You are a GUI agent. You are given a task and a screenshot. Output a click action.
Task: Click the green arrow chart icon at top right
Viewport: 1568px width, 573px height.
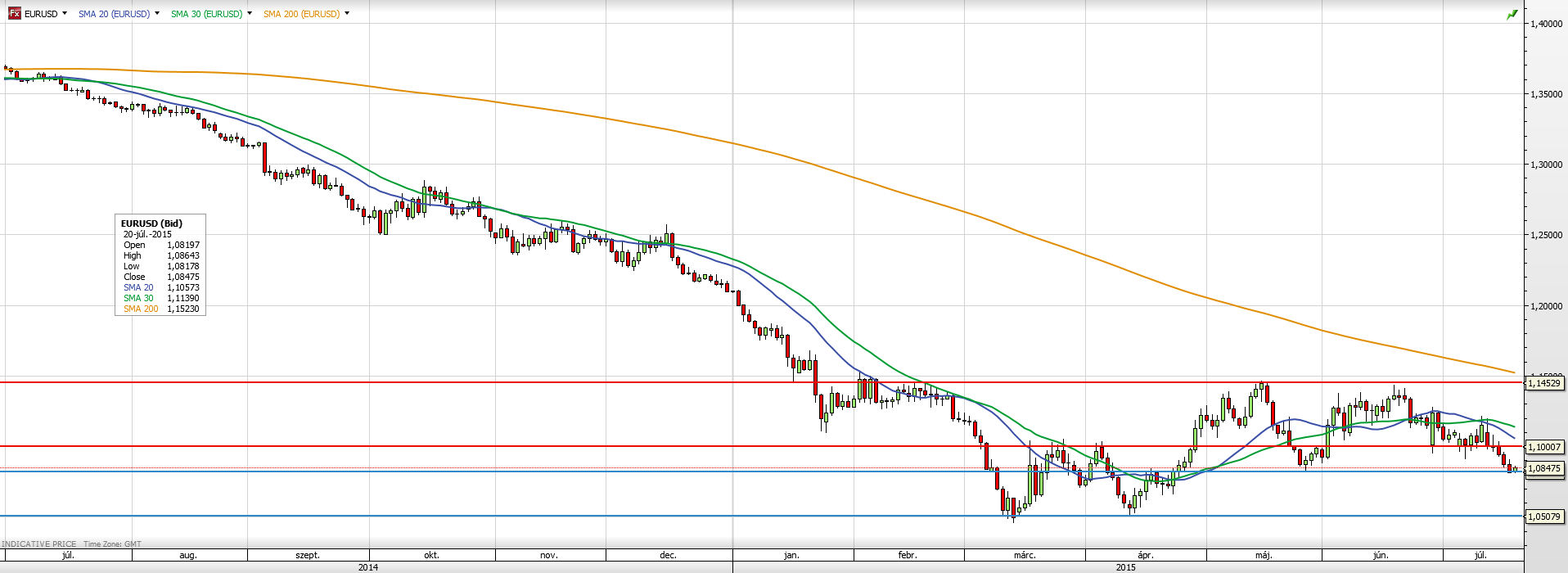1512,15
